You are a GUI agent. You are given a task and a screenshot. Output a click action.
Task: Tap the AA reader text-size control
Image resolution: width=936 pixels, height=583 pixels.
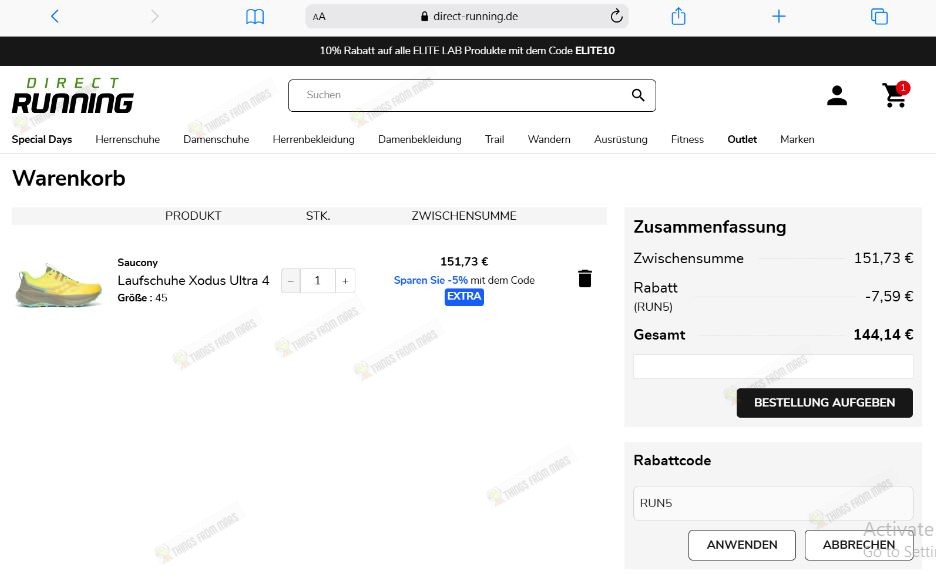click(319, 17)
